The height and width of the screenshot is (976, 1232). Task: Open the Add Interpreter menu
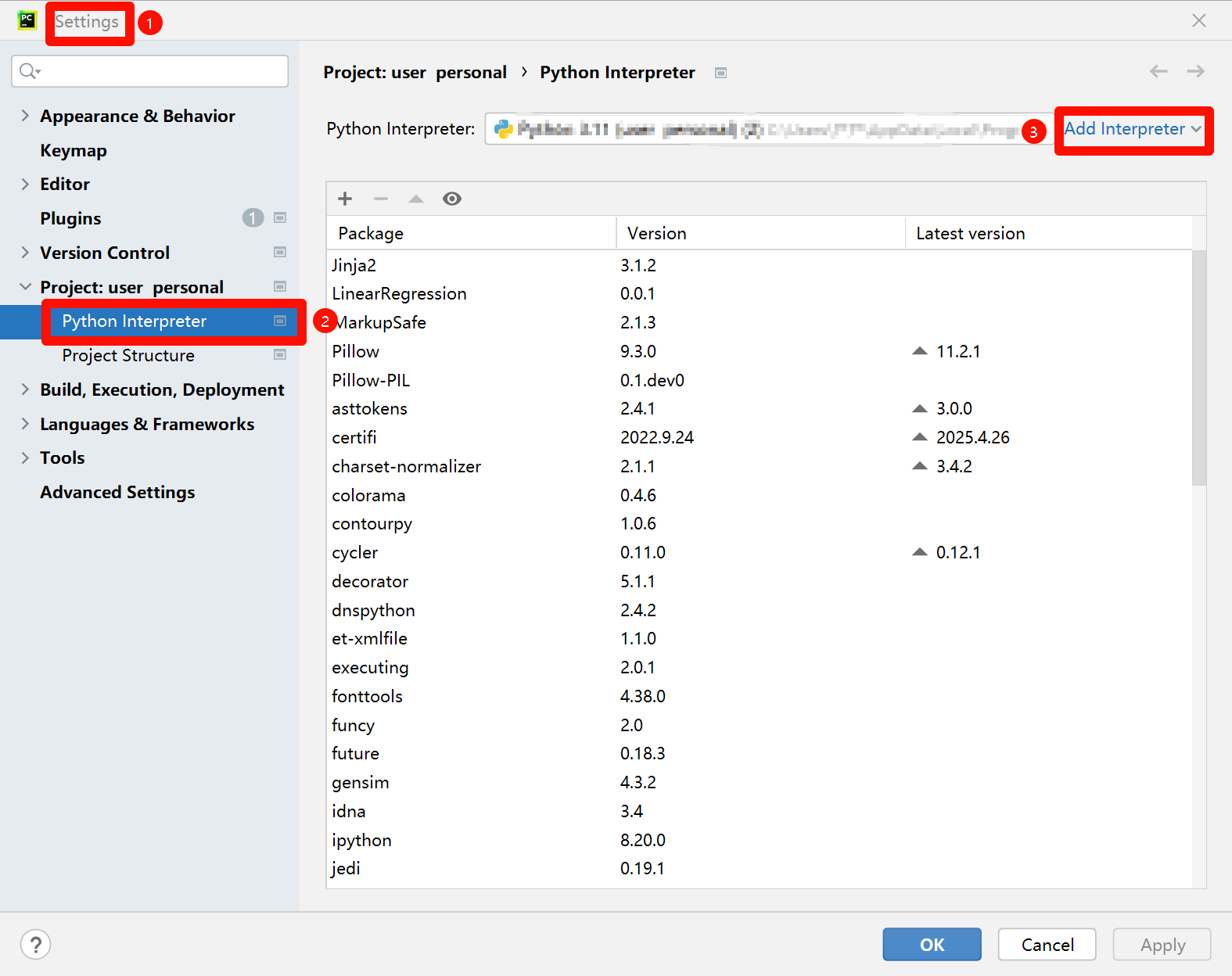[1133, 129]
